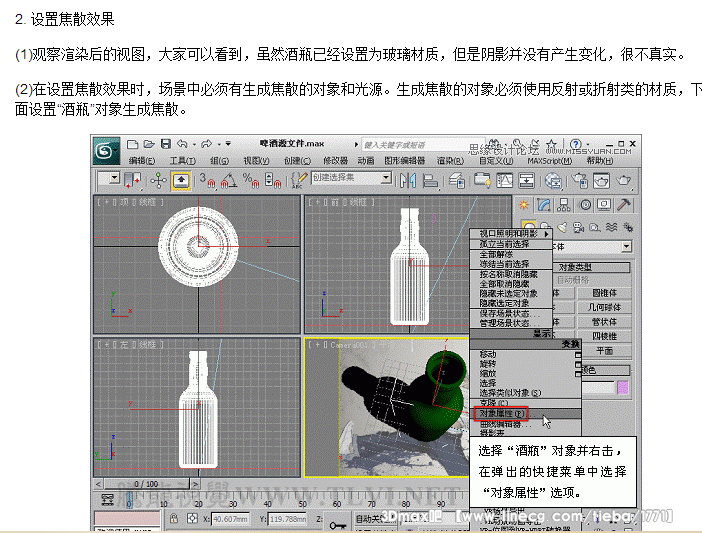The image size is (702, 533).
Task: Select the Cameras category icon
Action: [578, 227]
